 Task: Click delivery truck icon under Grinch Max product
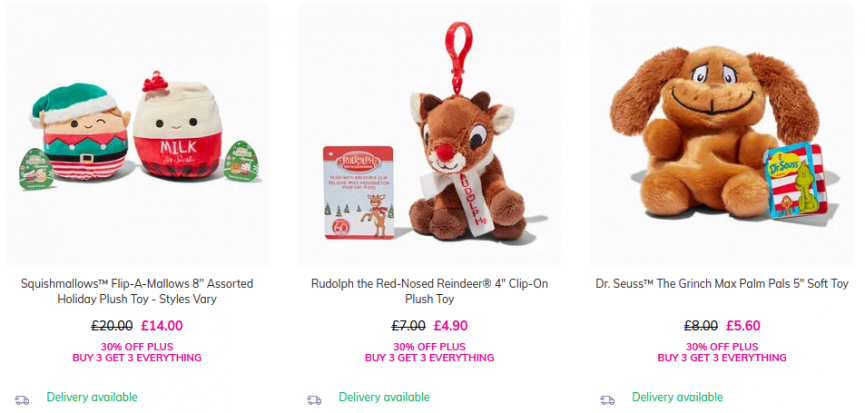point(607,400)
